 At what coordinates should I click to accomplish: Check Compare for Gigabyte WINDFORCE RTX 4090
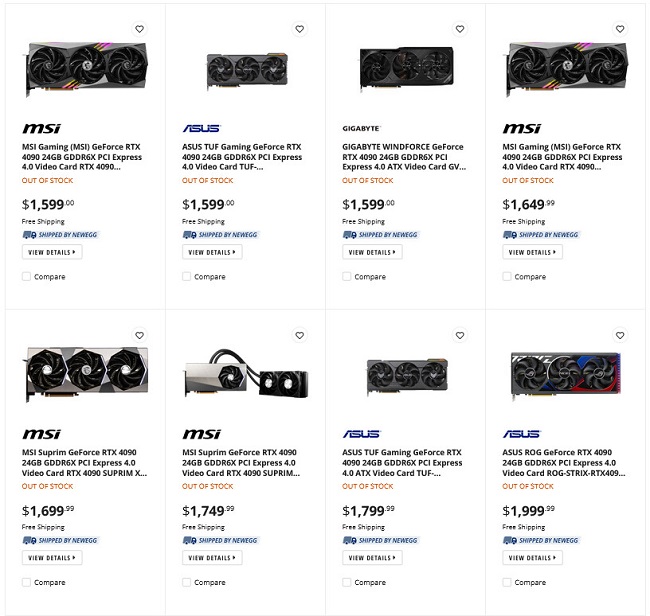point(347,277)
